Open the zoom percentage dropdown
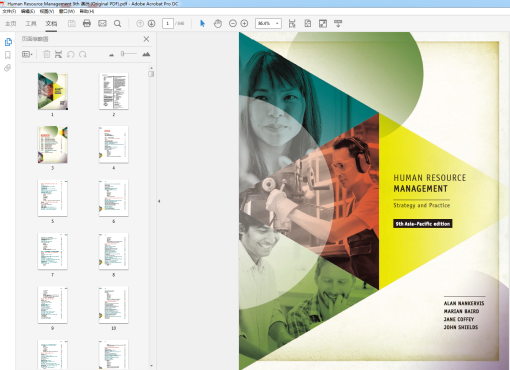510x370 pixels. (x=268, y=23)
